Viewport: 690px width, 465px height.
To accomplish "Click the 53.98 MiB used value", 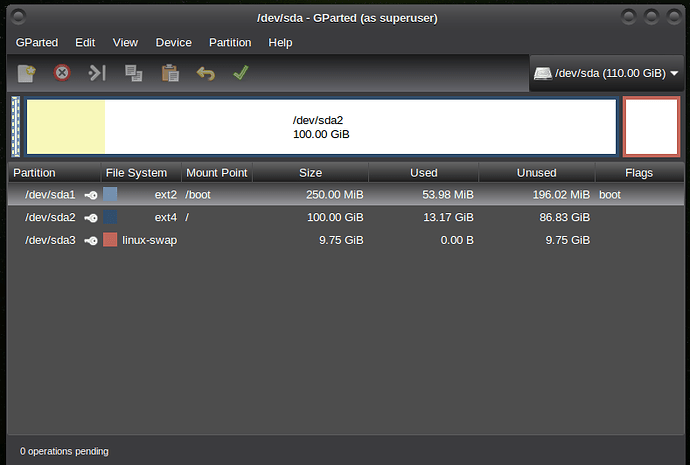I will coord(448,195).
